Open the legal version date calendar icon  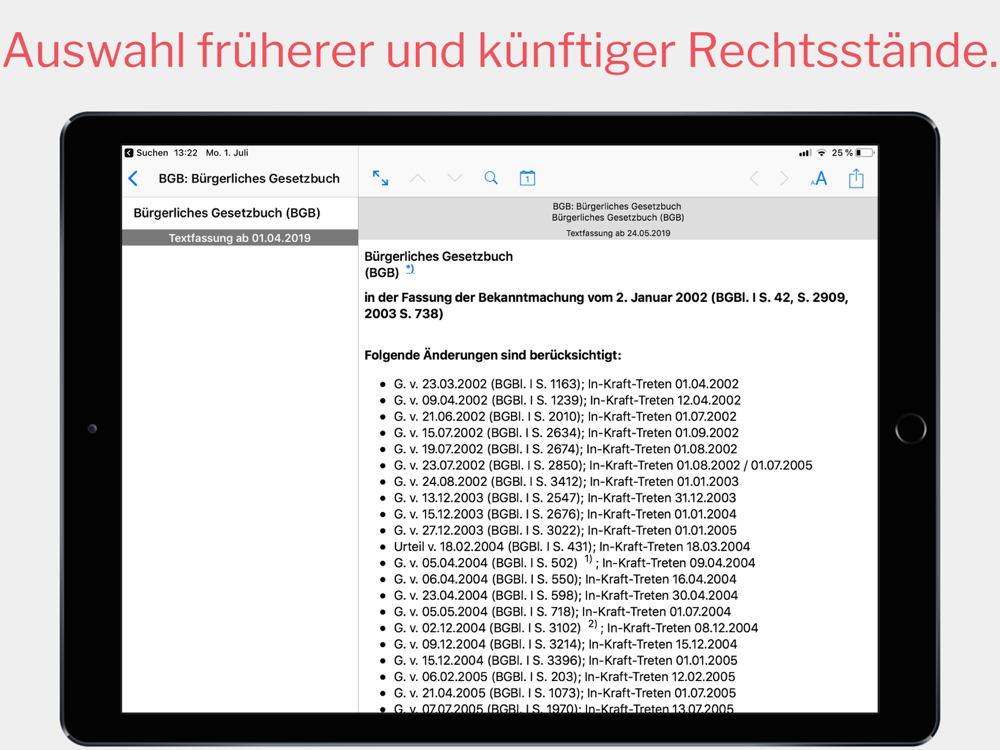(527, 178)
